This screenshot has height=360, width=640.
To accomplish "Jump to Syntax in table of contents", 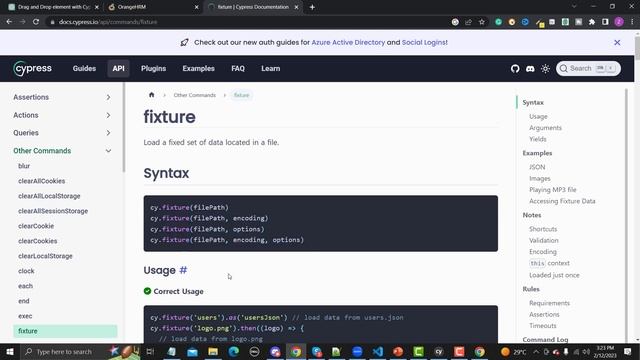I will [x=533, y=102].
